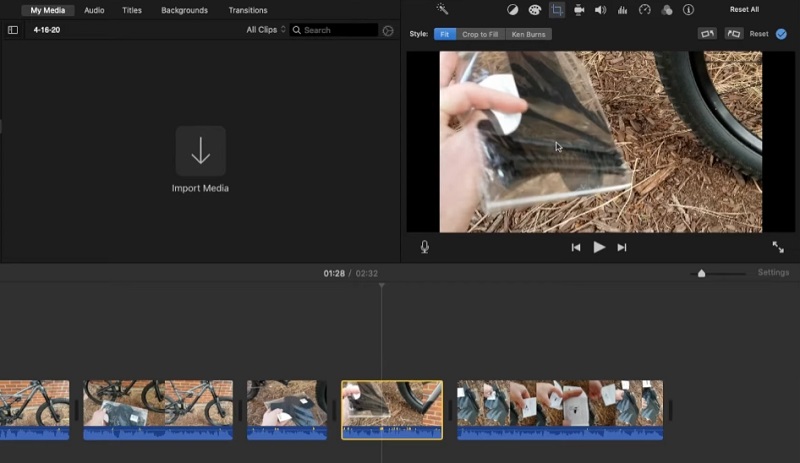Click the magic wand auto-enhance icon

coord(442,10)
